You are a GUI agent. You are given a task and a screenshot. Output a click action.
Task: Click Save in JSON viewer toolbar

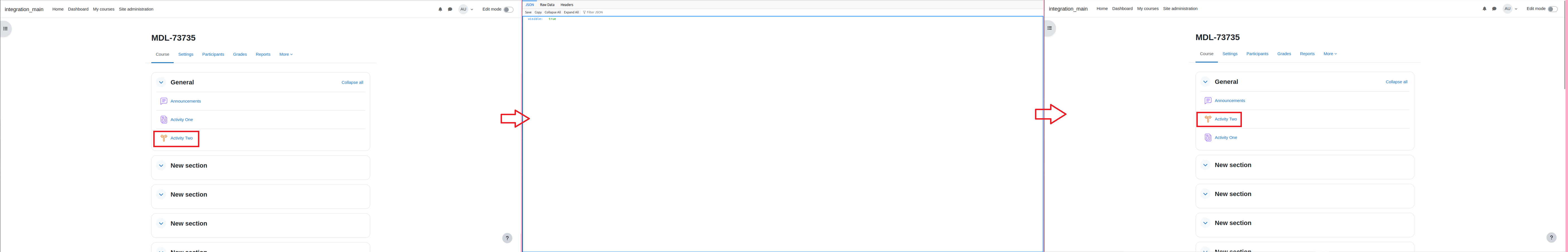[x=528, y=12]
